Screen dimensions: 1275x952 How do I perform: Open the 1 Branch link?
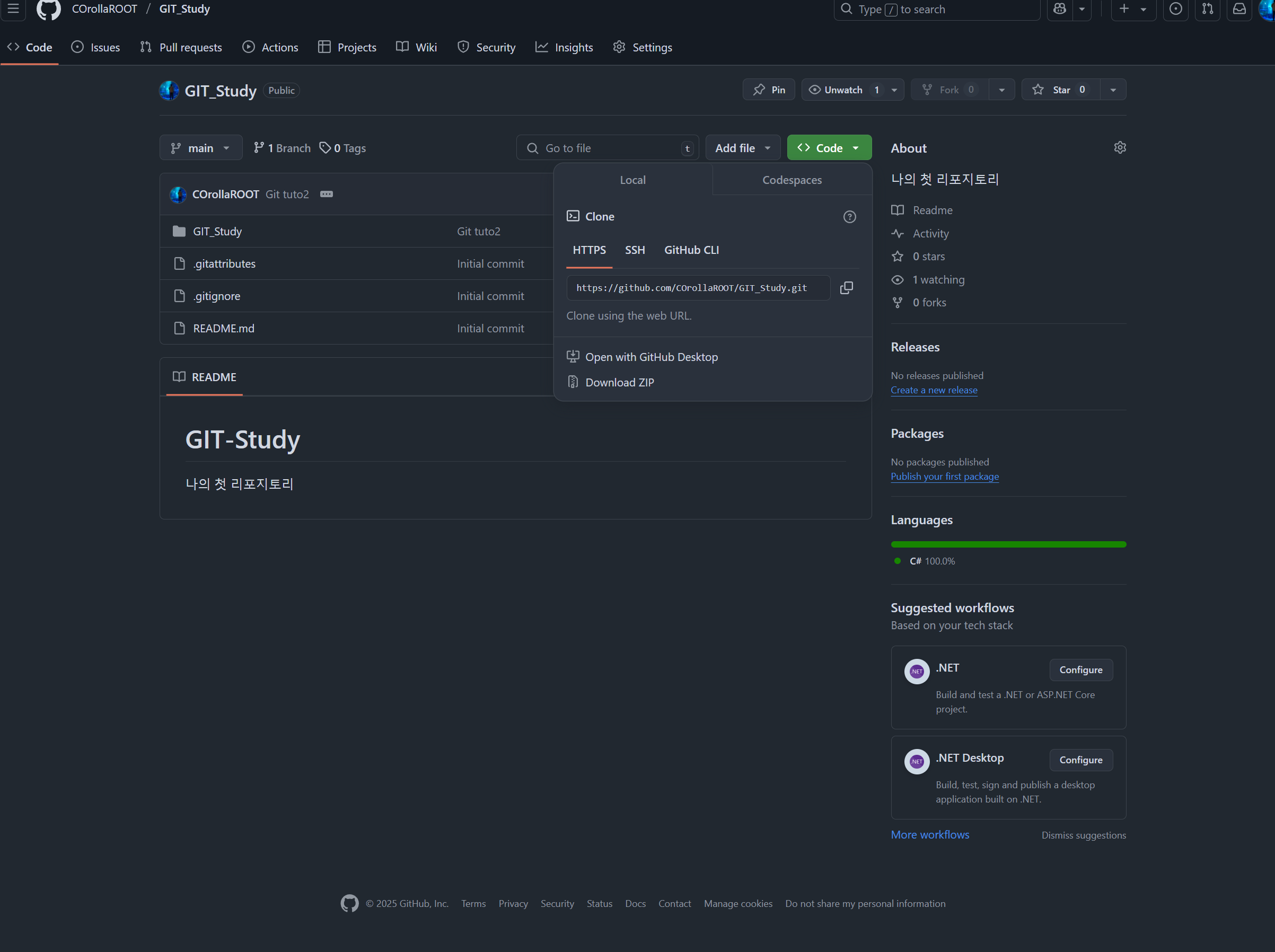pos(283,148)
